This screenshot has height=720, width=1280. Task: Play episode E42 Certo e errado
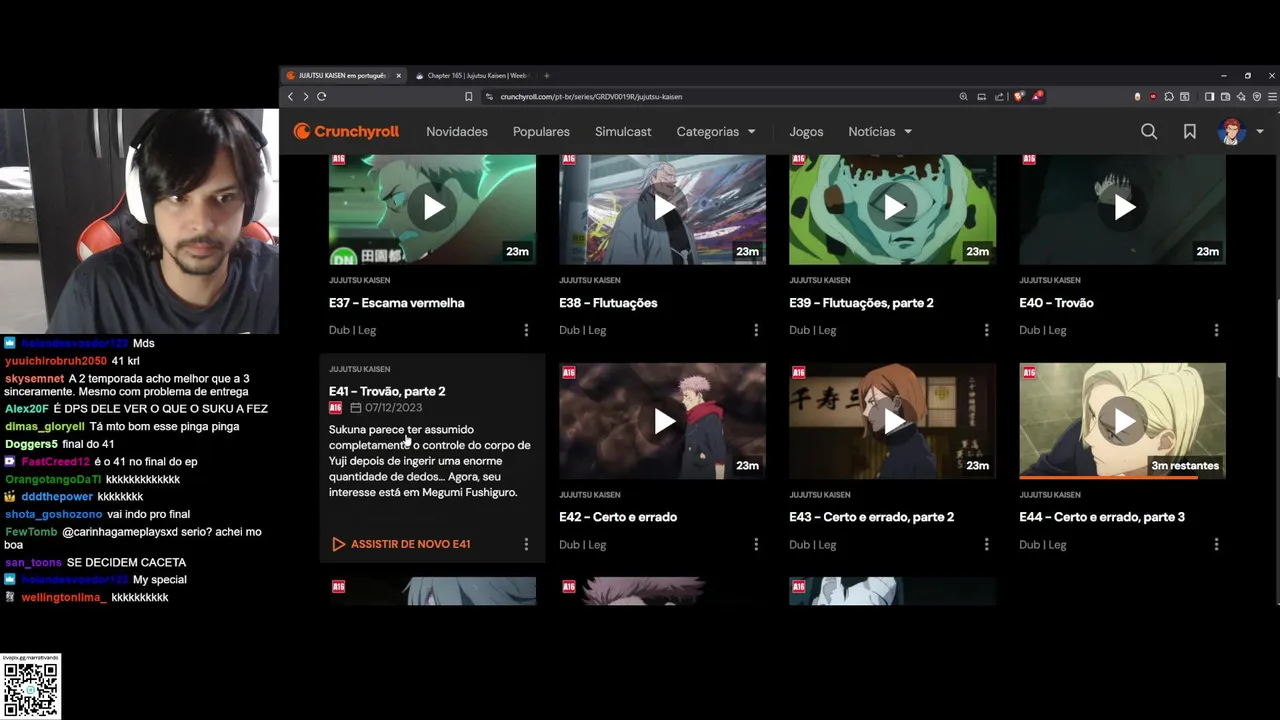[662, 421]
